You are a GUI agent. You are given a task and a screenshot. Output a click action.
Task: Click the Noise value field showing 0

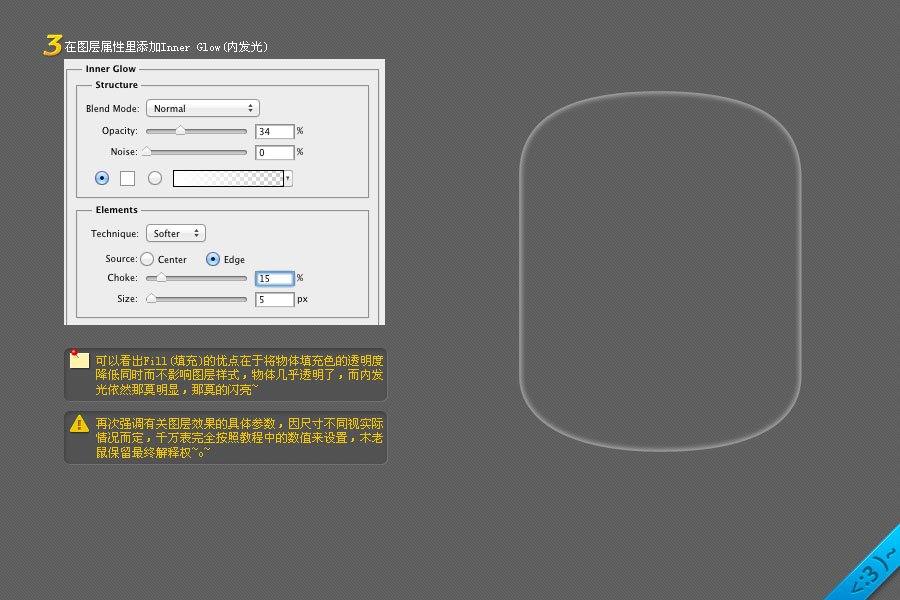pyautogui.click(x=274, y=153)
